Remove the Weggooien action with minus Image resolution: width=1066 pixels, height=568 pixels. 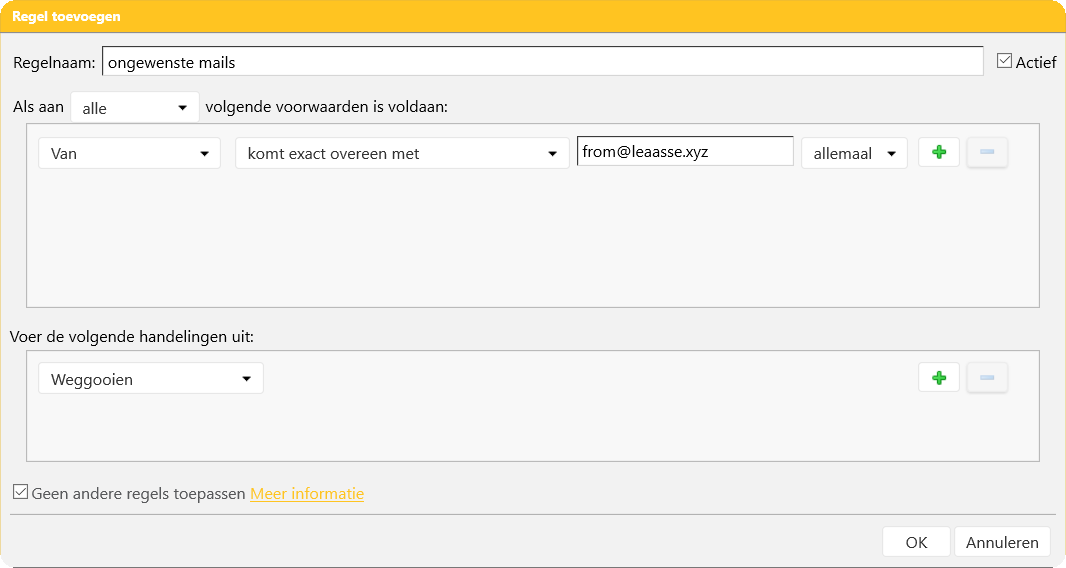[987, 378]
